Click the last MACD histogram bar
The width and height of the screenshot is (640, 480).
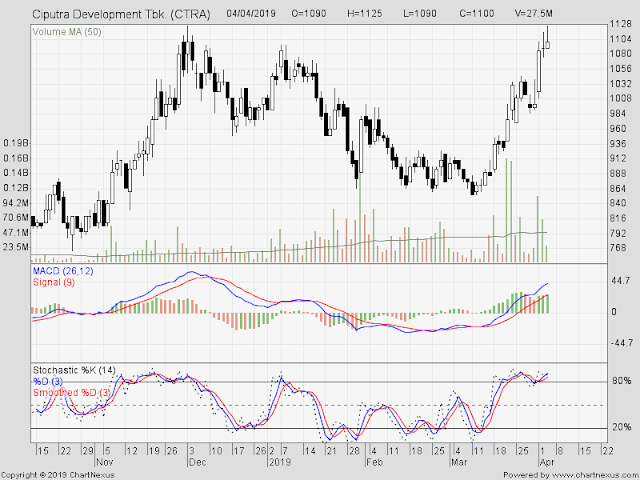pos(547,304)
